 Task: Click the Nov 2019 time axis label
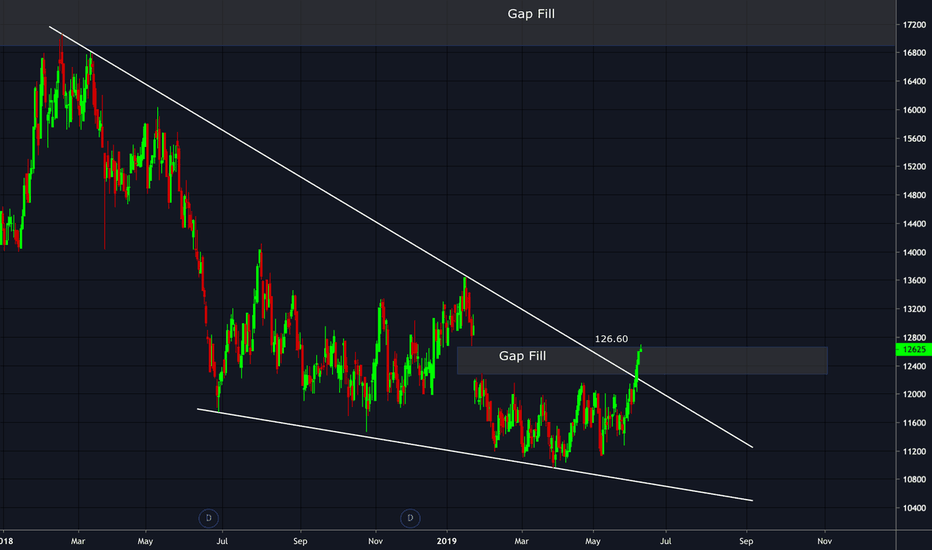tap(824, 541)
